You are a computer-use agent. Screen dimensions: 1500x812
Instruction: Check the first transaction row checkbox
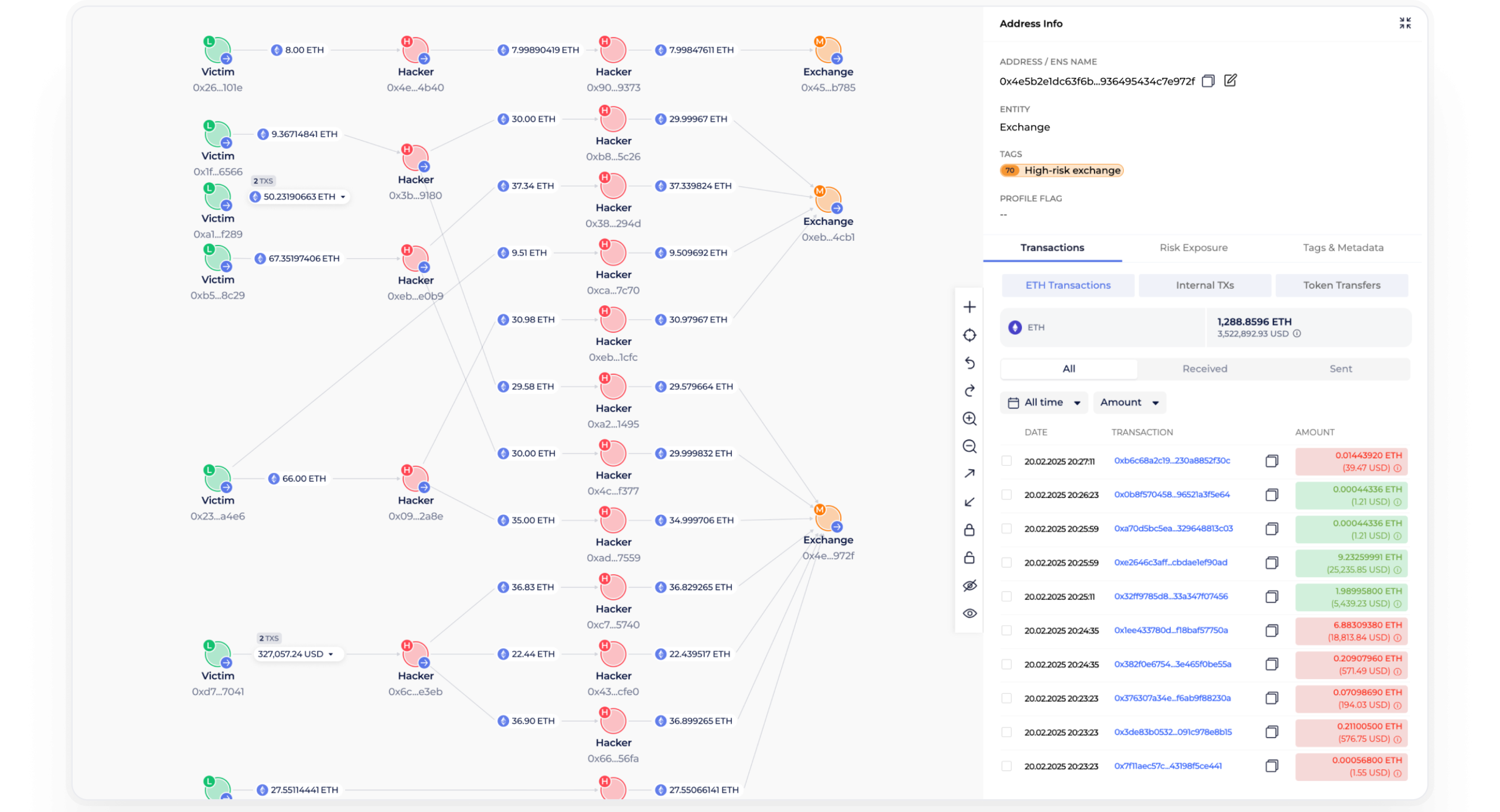1007,461
